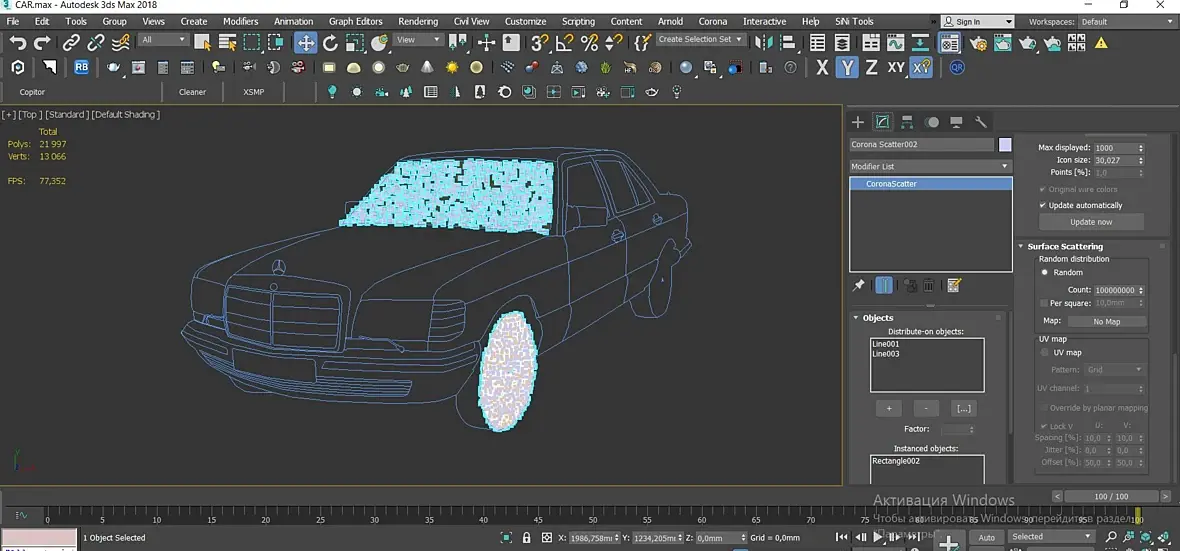The height and width of the screenshot is (551, 1180).
Task: Open the Utilities wrench panel icon
Action: (x=981, y=122)
